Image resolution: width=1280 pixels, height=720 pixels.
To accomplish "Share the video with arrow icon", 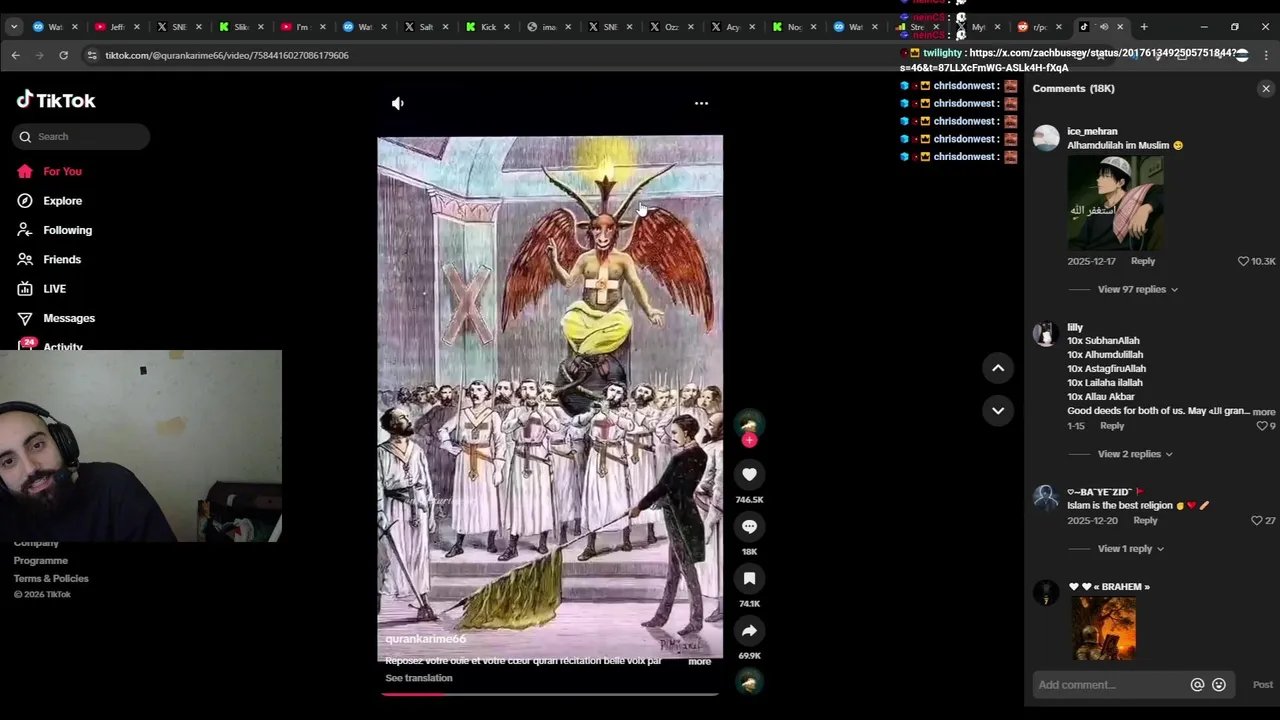I will click(x=749, y=630).
